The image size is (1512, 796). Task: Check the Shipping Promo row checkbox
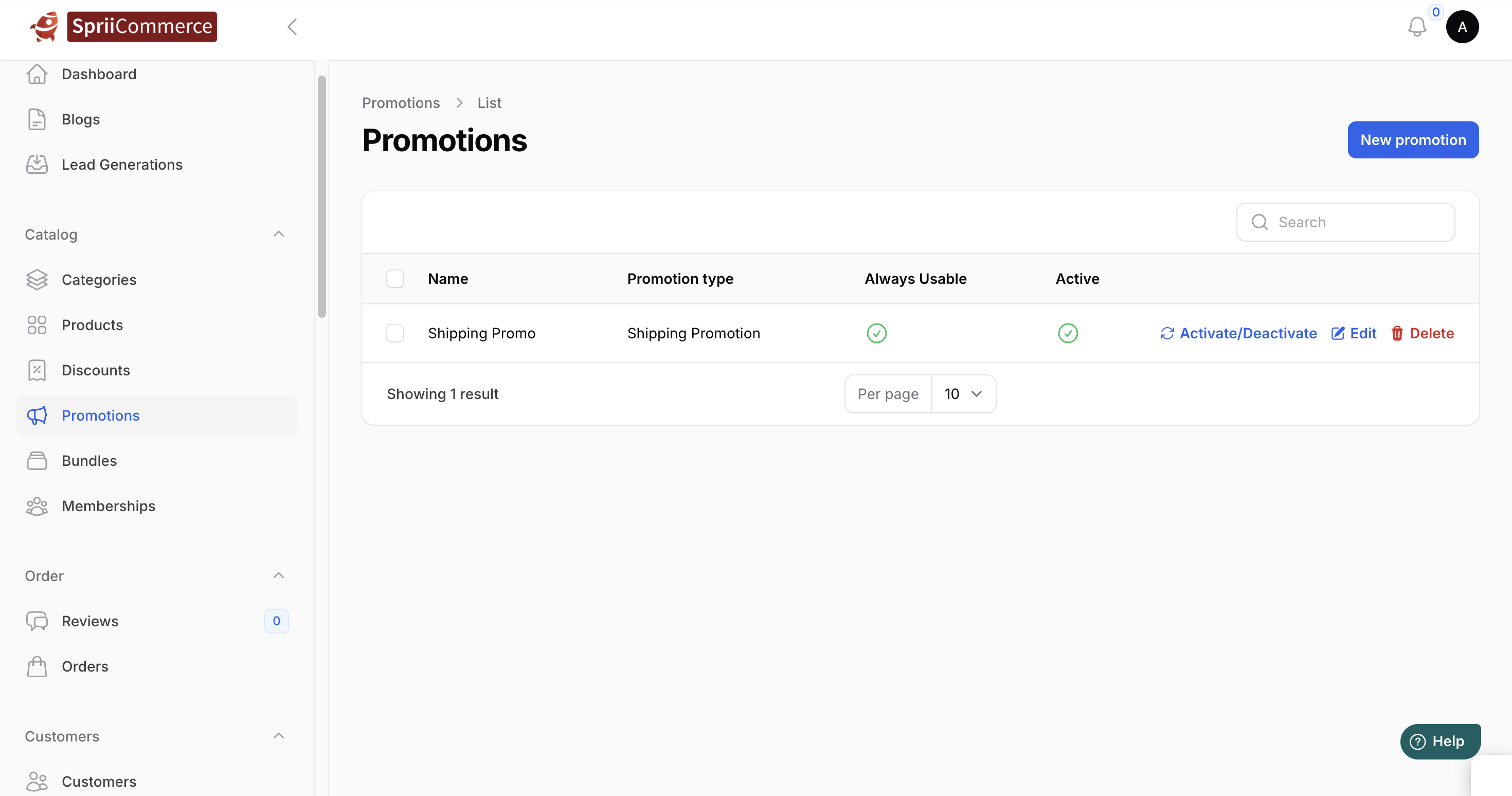(x=394, y=333)
